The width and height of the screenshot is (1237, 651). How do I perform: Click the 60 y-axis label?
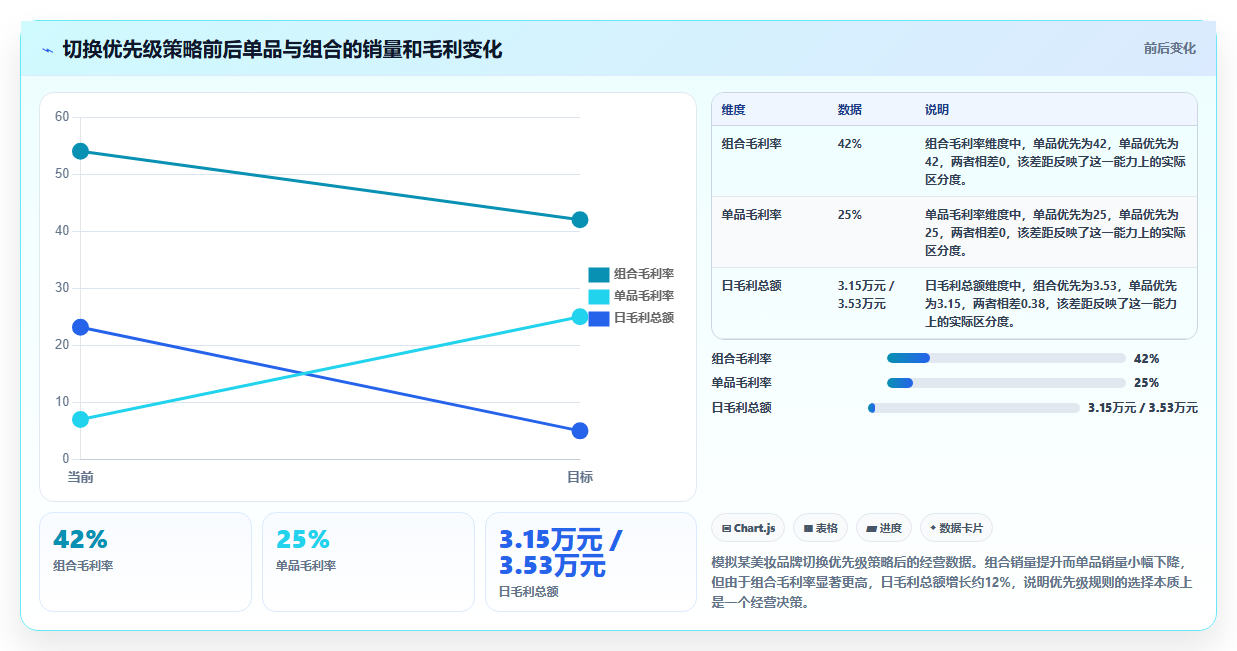[62, 117]
